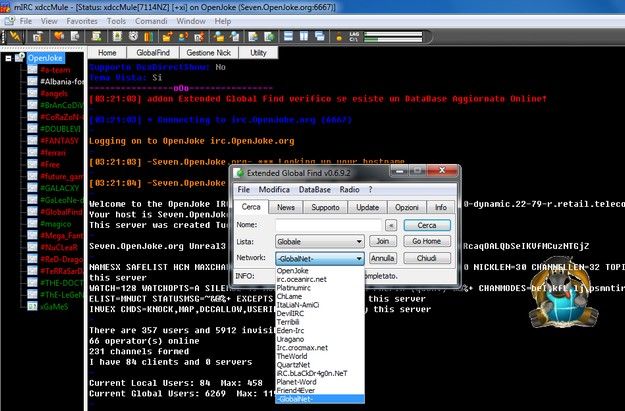625x411 pixels.
Task: Click into the Nome text field
Action: tap(325, 226)
